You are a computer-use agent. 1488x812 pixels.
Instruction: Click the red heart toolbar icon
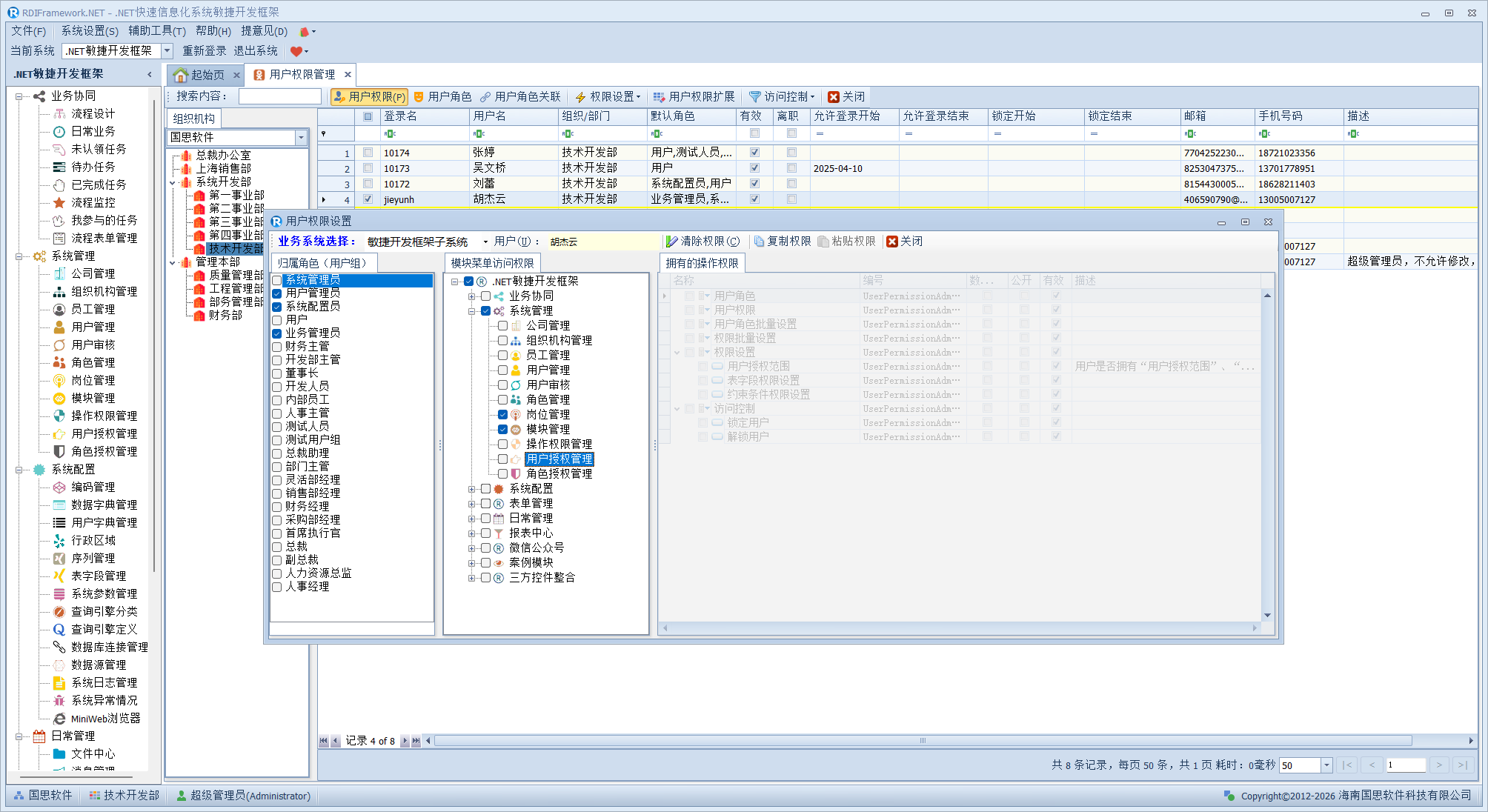point(296,51)
